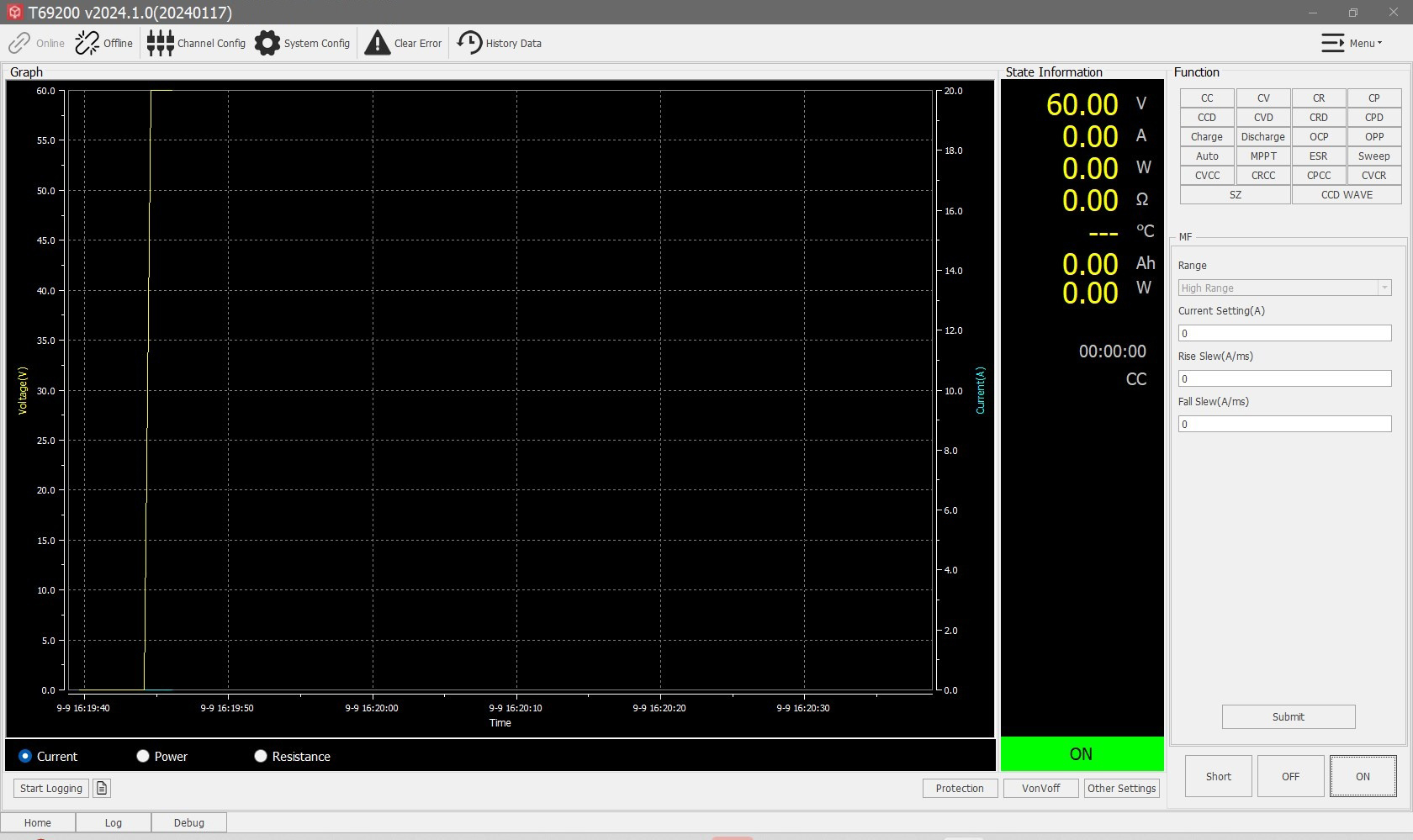This screenshot has width=1413, height=840.
Task: Switch to the Log tab
Action: click(x=113, y=822)
